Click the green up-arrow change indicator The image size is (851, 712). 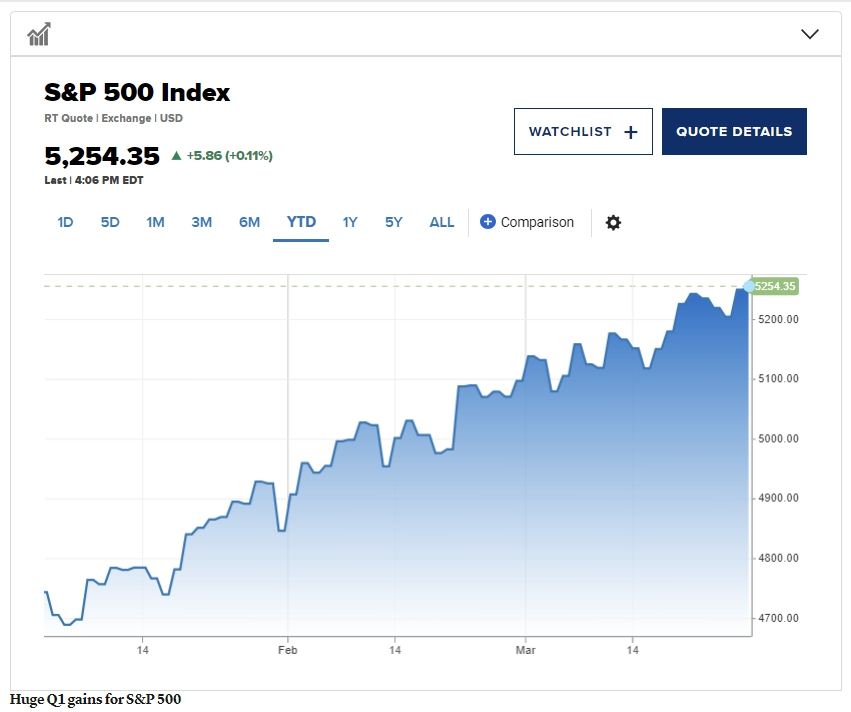coord(176,156)
